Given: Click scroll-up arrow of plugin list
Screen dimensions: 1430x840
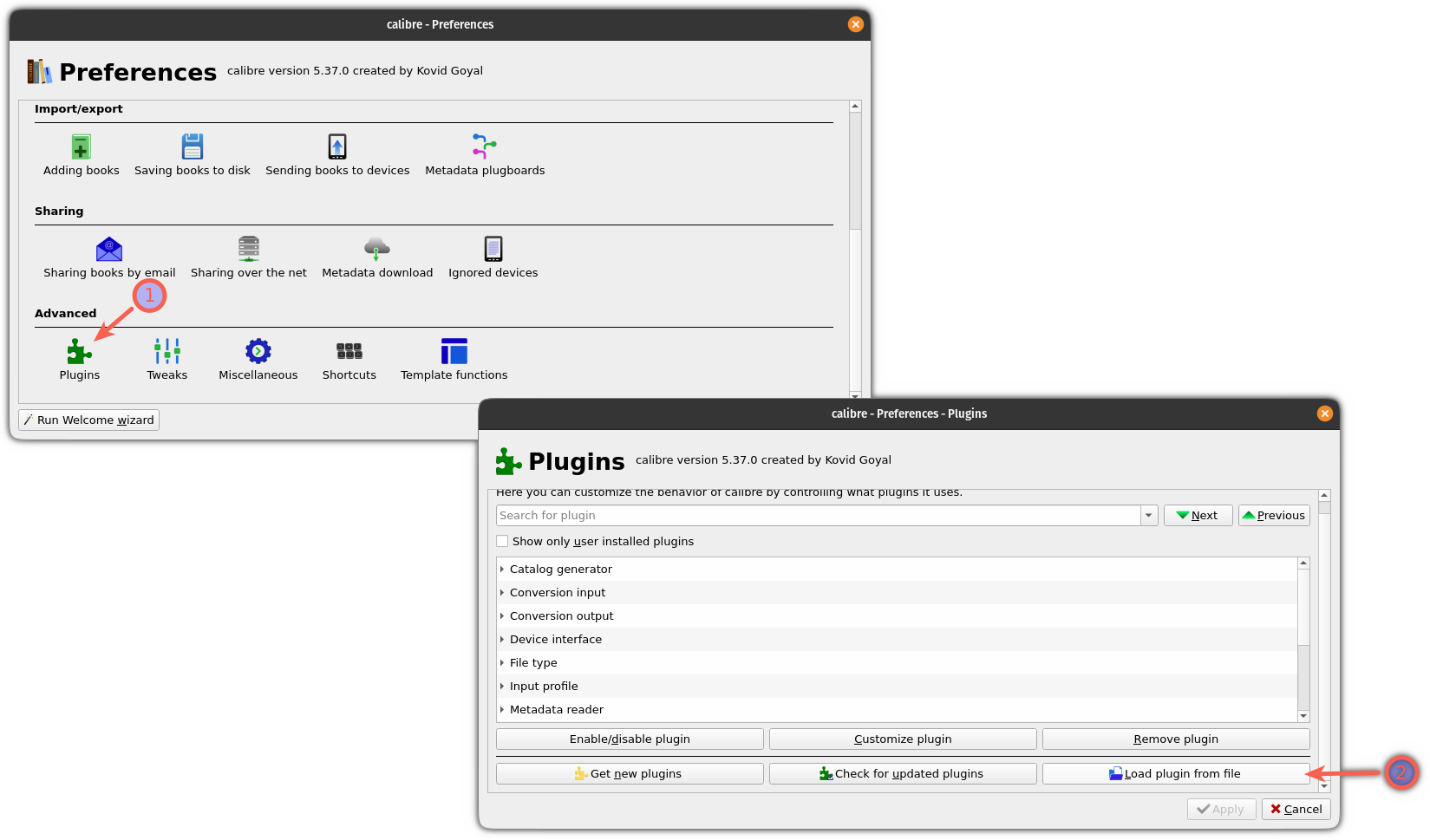Looking at the screenshot, I should click(1303, 563).
